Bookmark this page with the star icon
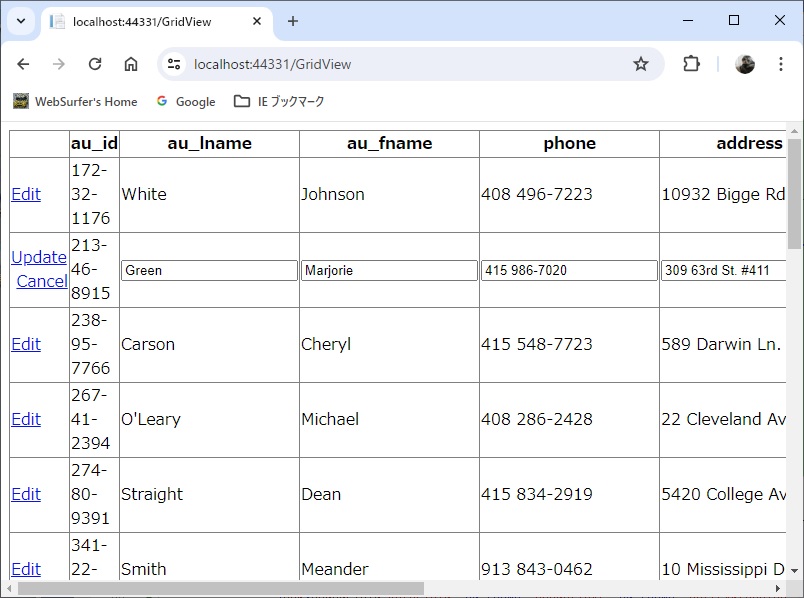 click(640, 63)
